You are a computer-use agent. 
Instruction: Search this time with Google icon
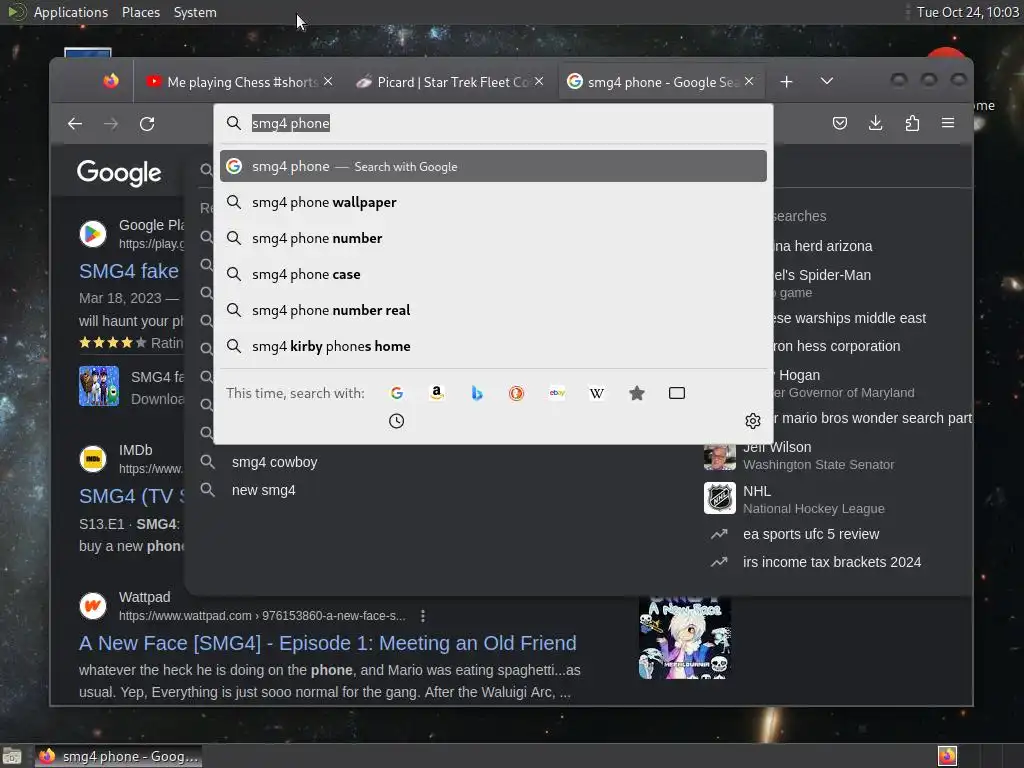pyautogui.click(x=397, y=393)
